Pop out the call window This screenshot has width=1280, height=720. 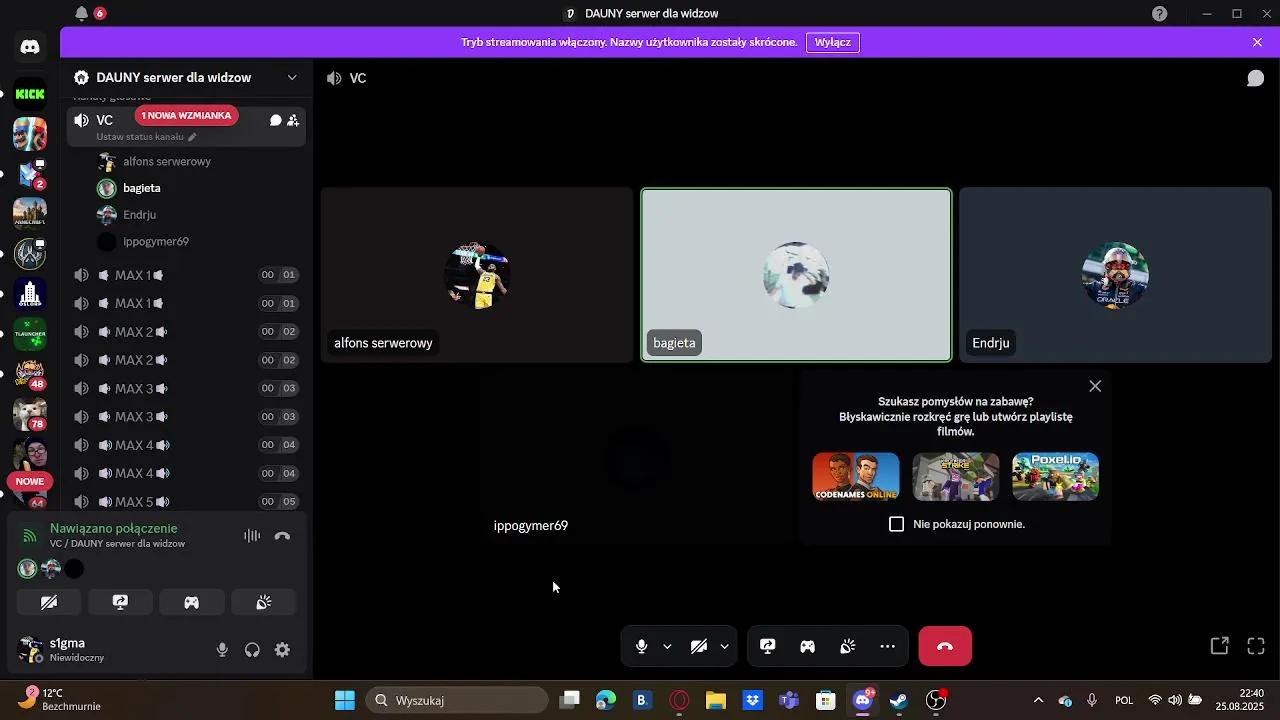(x=1219, y=646)
